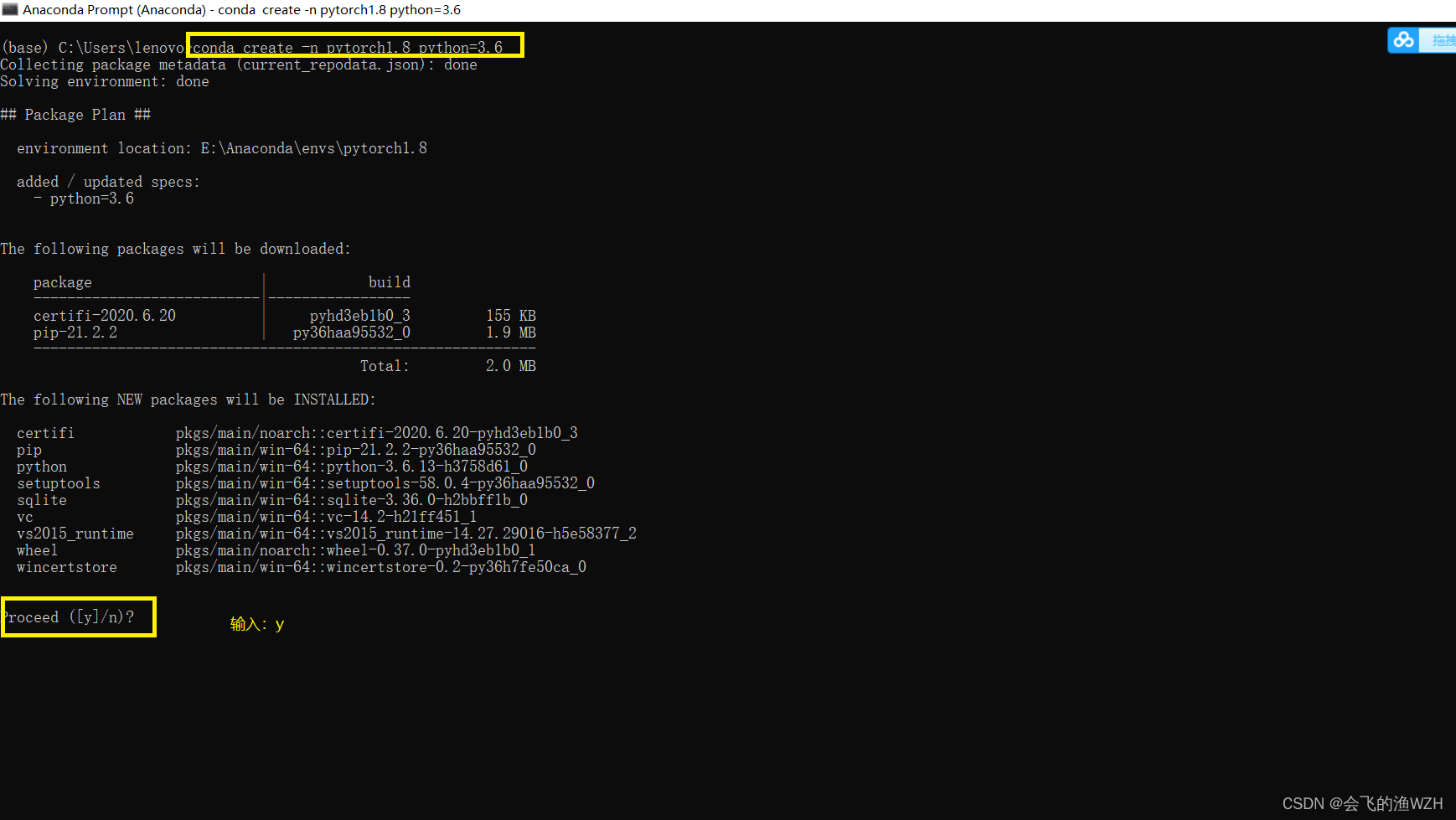Click the '(base) C:\Users\lenovo' prompt

click(x=92, y=48)
